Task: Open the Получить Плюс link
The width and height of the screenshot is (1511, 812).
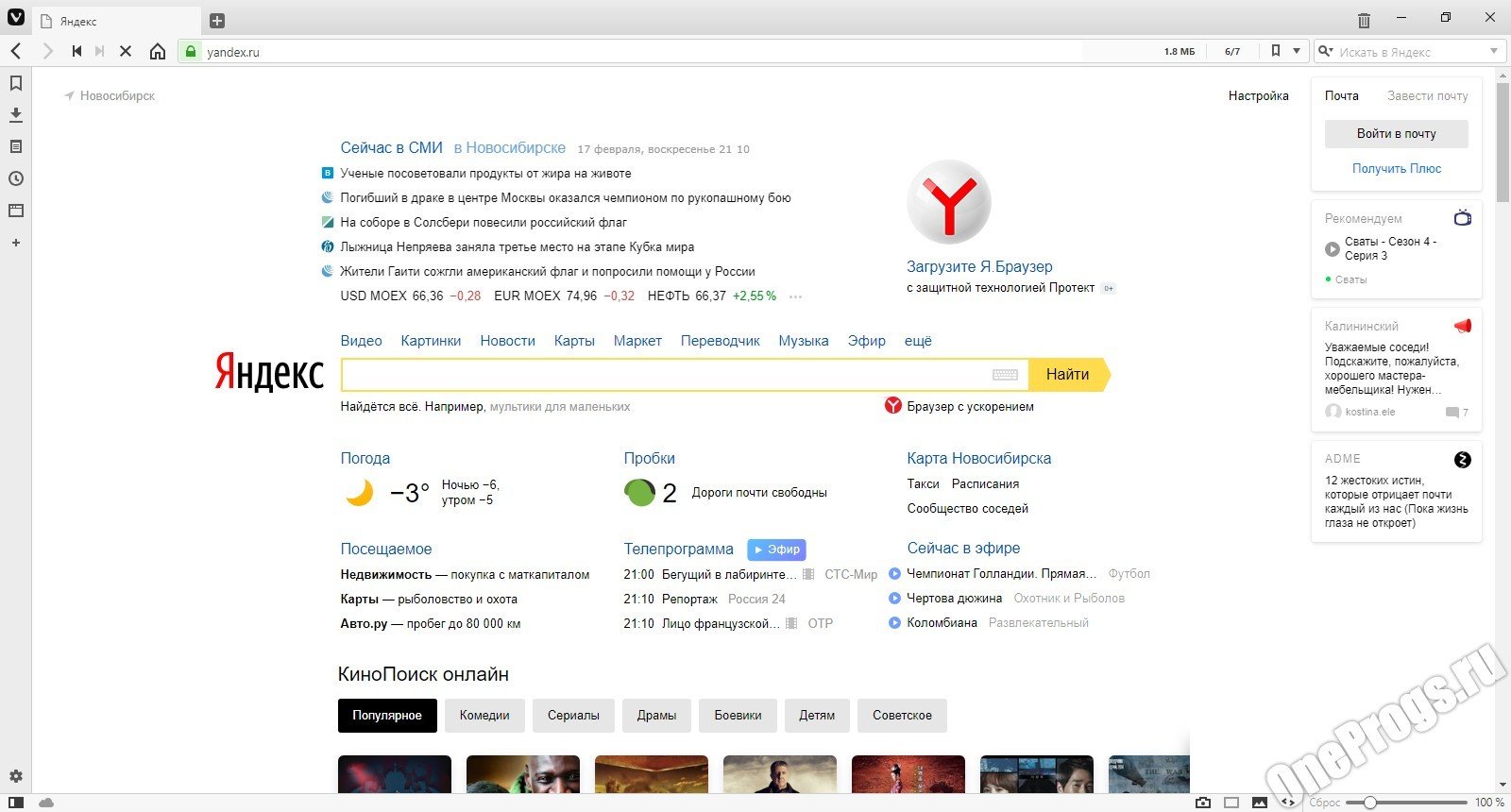Action: point(1397,168)
